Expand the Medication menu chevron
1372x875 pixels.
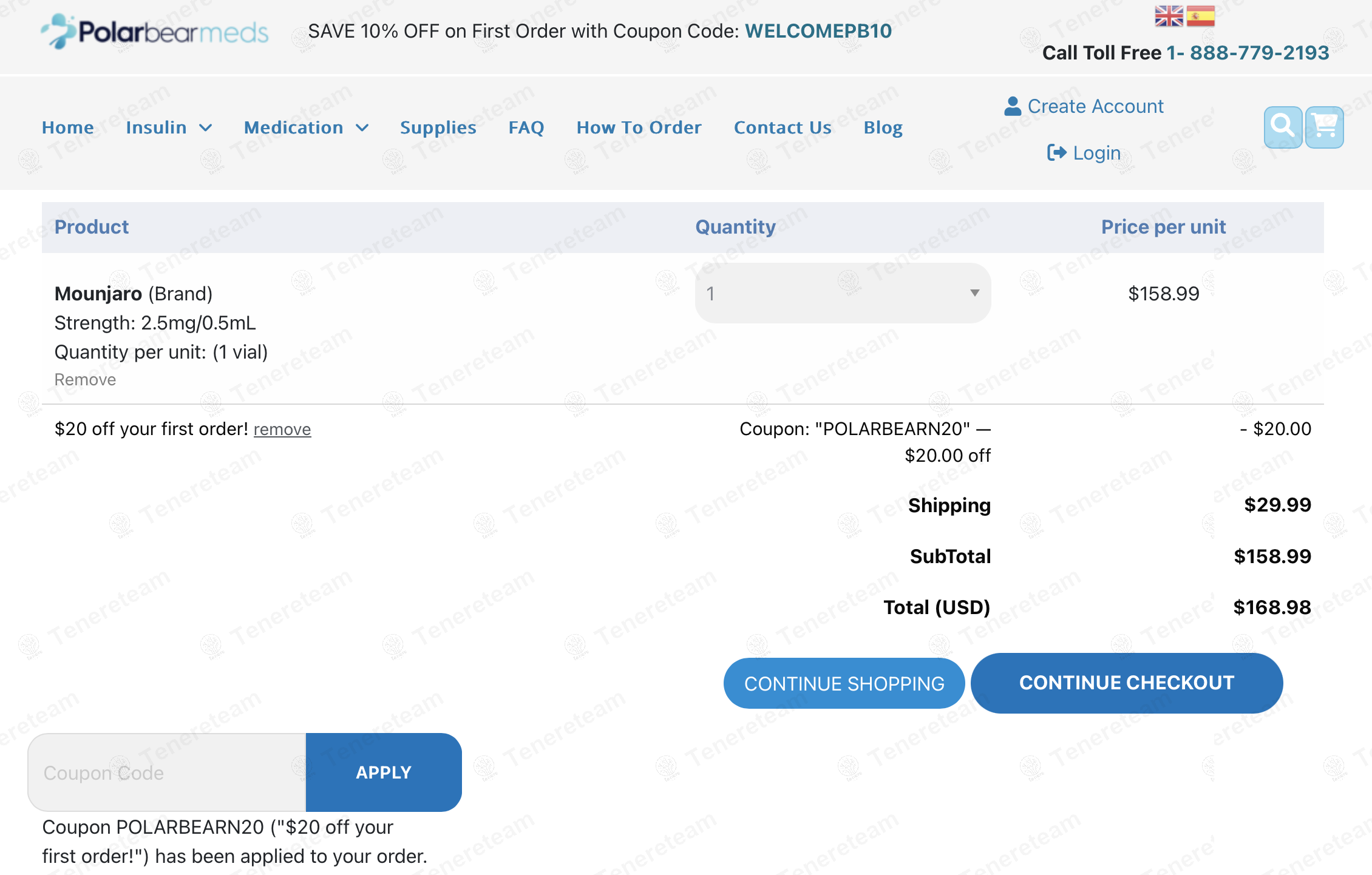(x=362, y=127)
